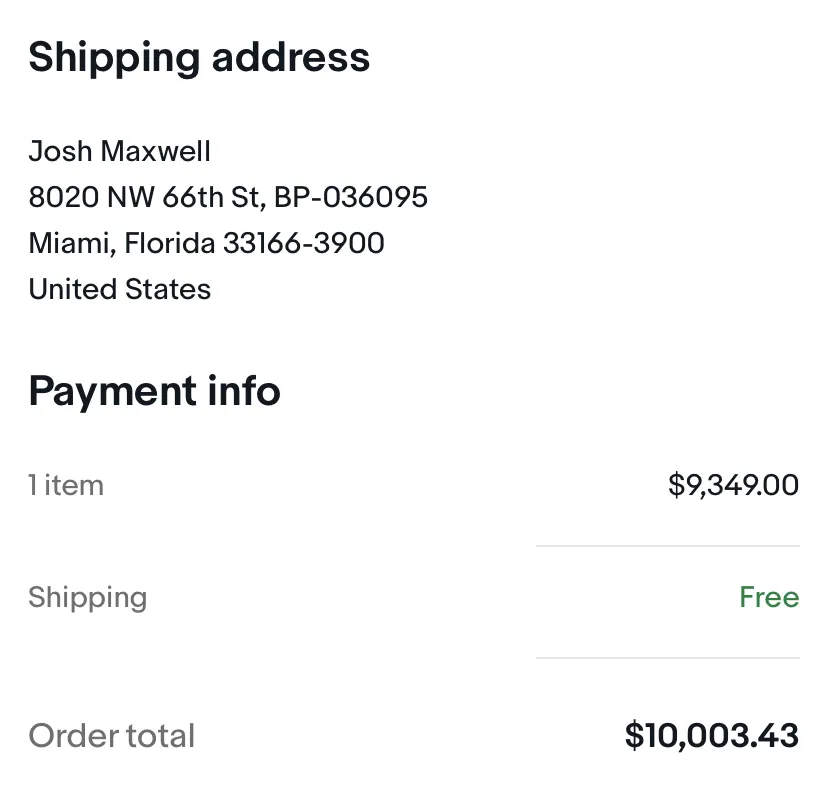Click the Order total label
Screen dimensions: 828x804
[112, 736]
